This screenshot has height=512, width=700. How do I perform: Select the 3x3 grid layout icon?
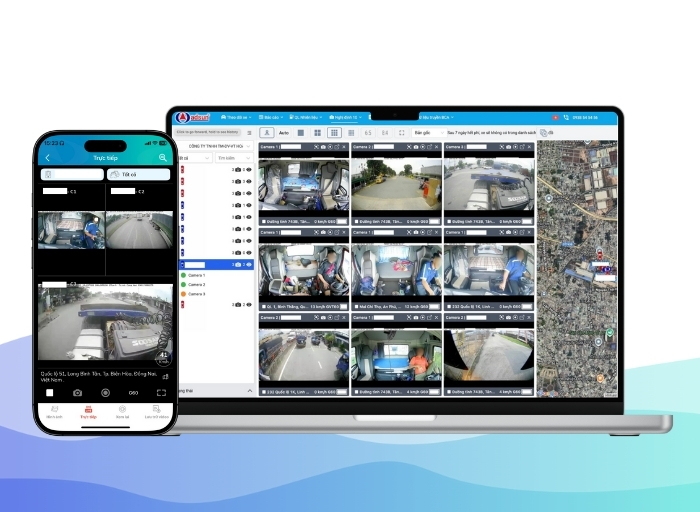pos(334,132)
